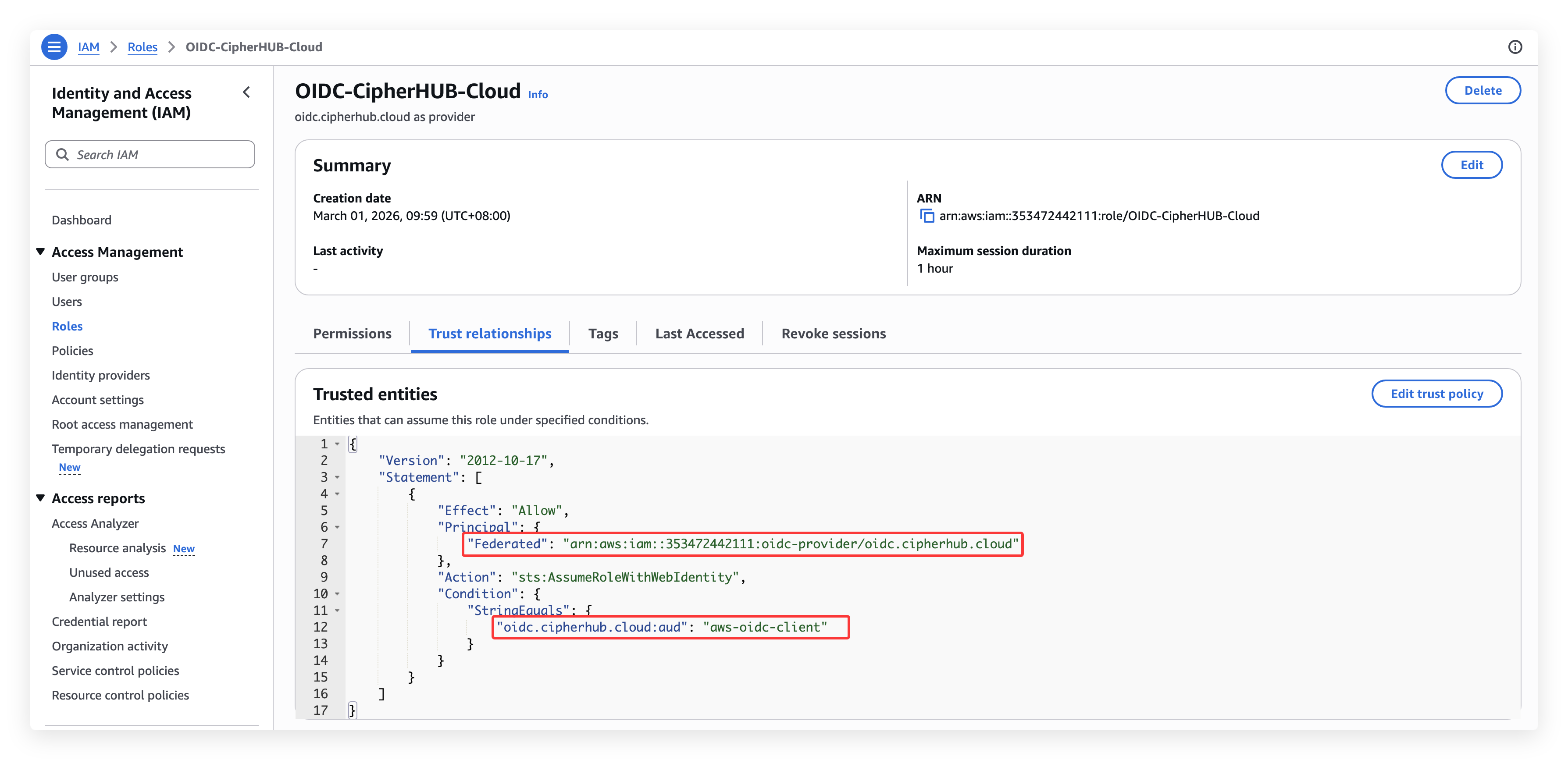
Task: Open the hamburger navigation menu icon
Action: pyautogui.click(x=54, y=47)
